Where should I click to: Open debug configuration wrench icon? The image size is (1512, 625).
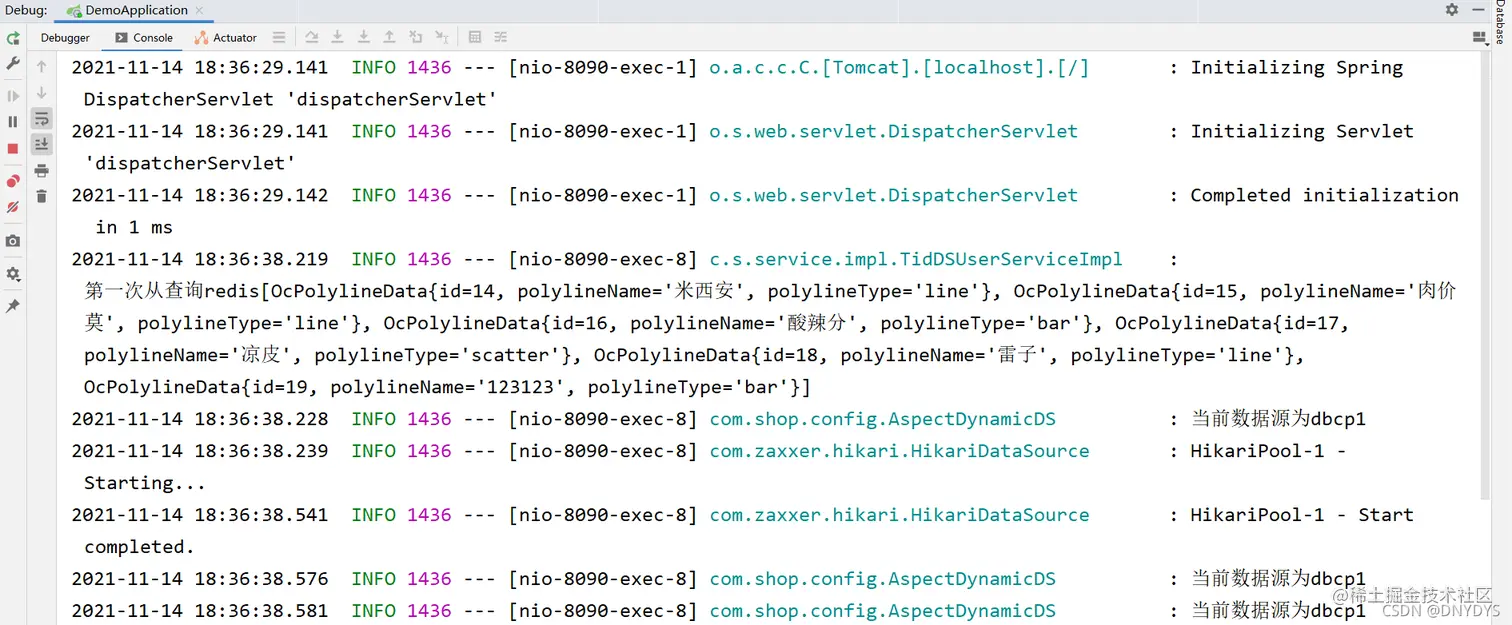click(13, 63)
